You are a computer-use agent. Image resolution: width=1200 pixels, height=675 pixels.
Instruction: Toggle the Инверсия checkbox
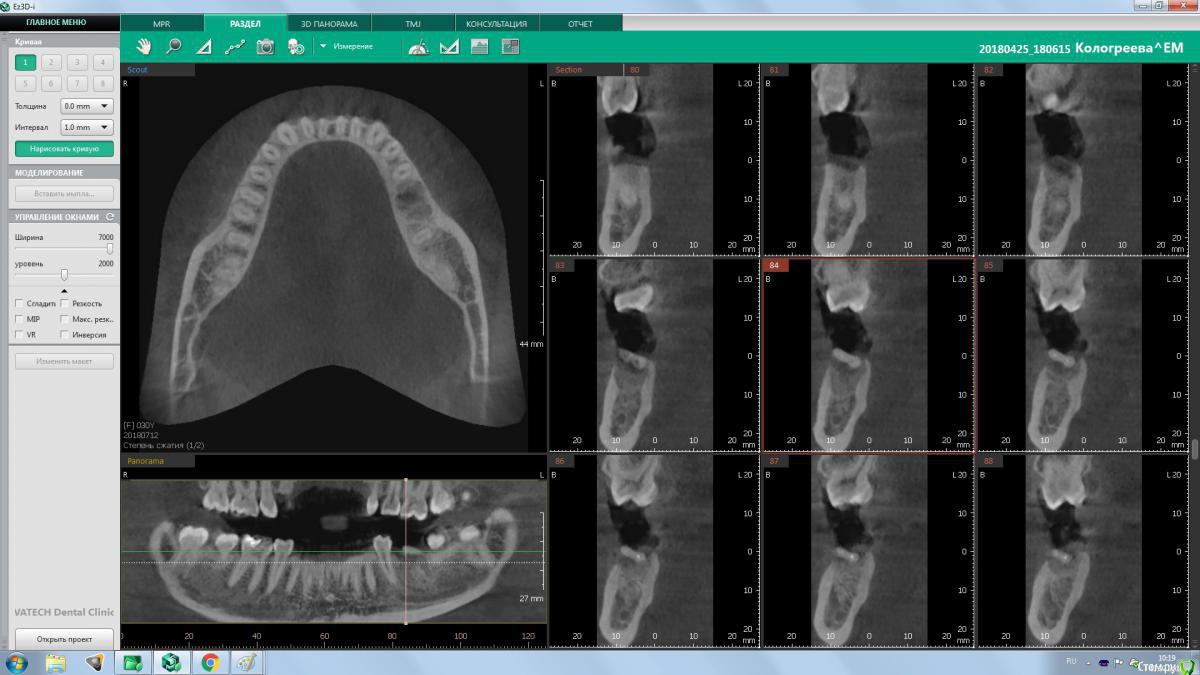point(65,335)
